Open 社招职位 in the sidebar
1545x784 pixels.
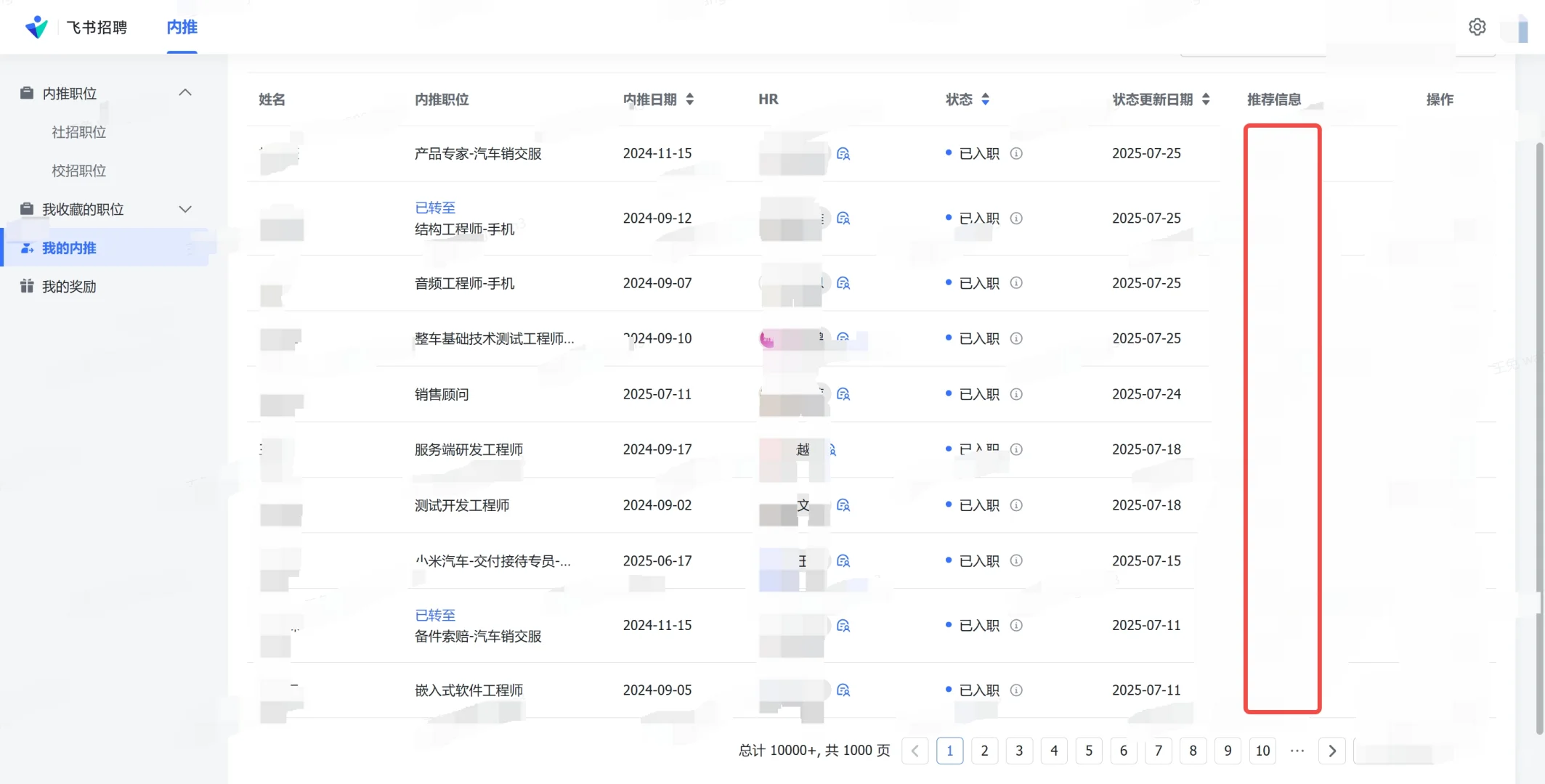tap(79, 132)
